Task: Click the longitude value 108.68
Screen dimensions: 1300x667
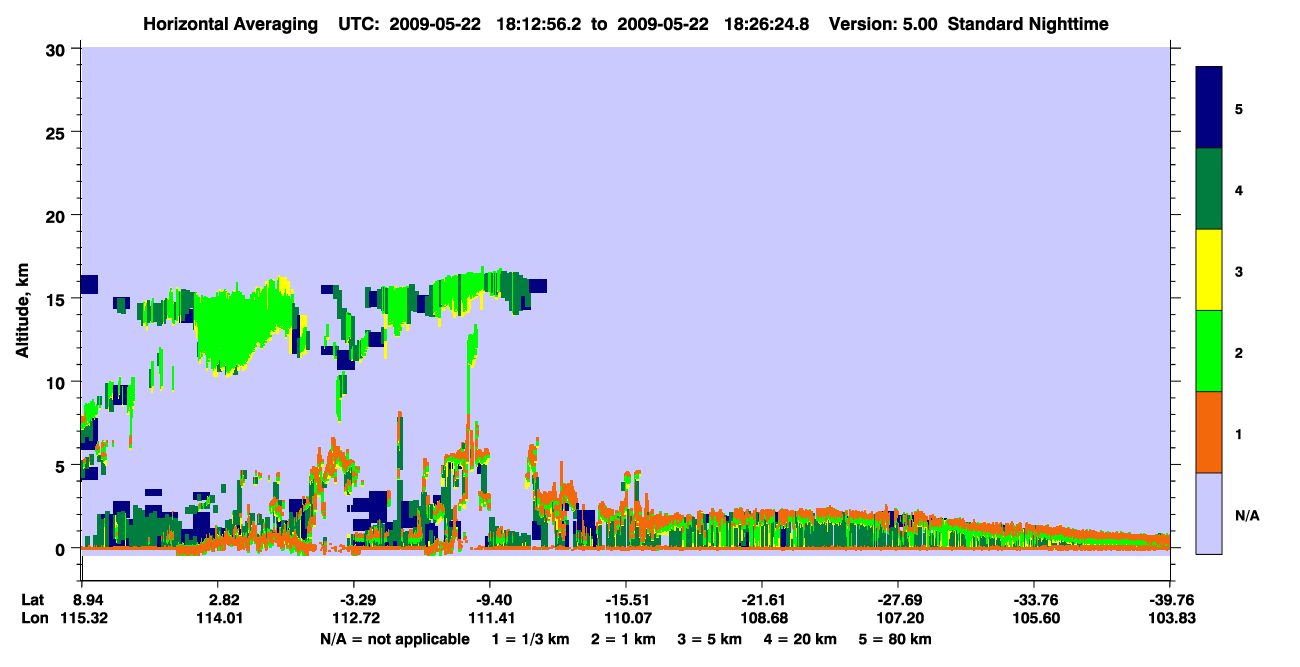Action: [x=762, y=619]
